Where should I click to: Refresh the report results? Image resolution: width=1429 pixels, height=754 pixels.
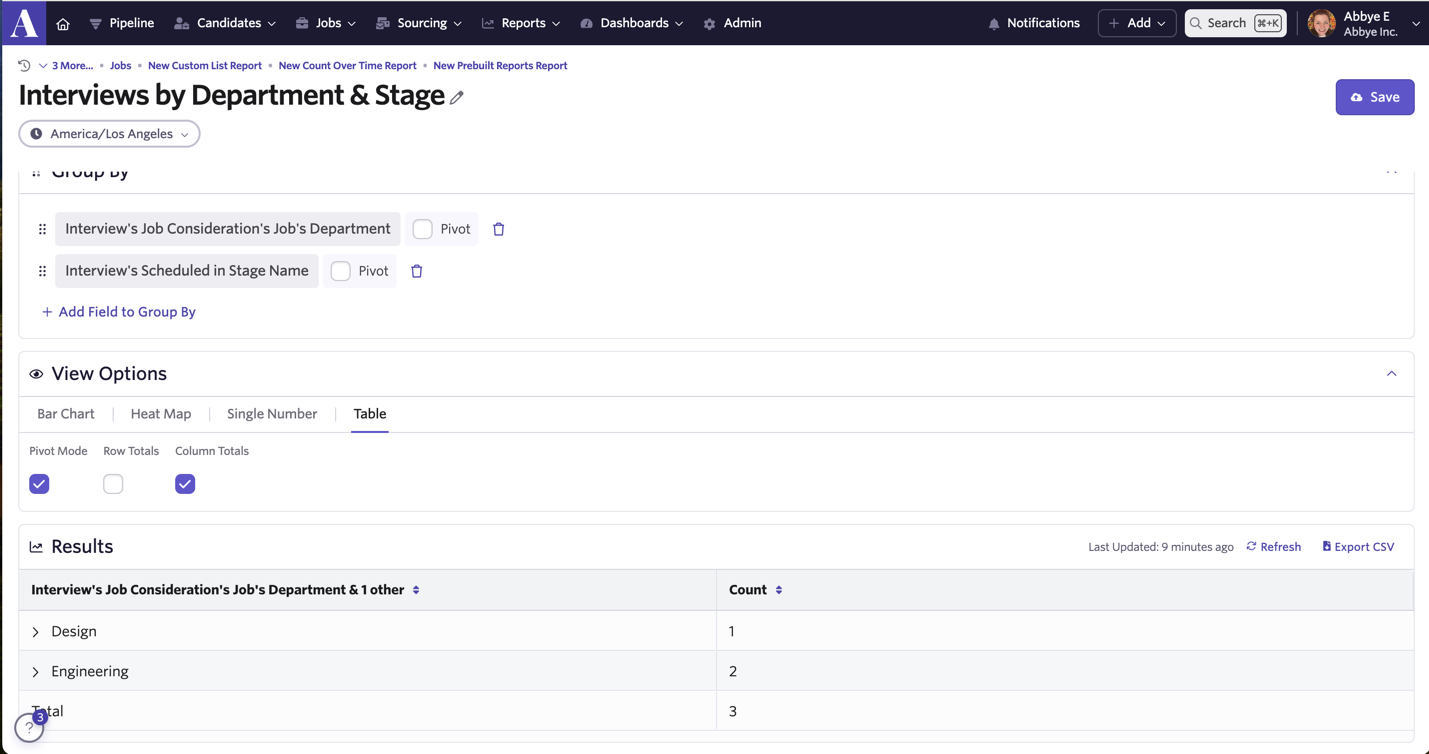pyautogui.click(x=1274, y=547)
